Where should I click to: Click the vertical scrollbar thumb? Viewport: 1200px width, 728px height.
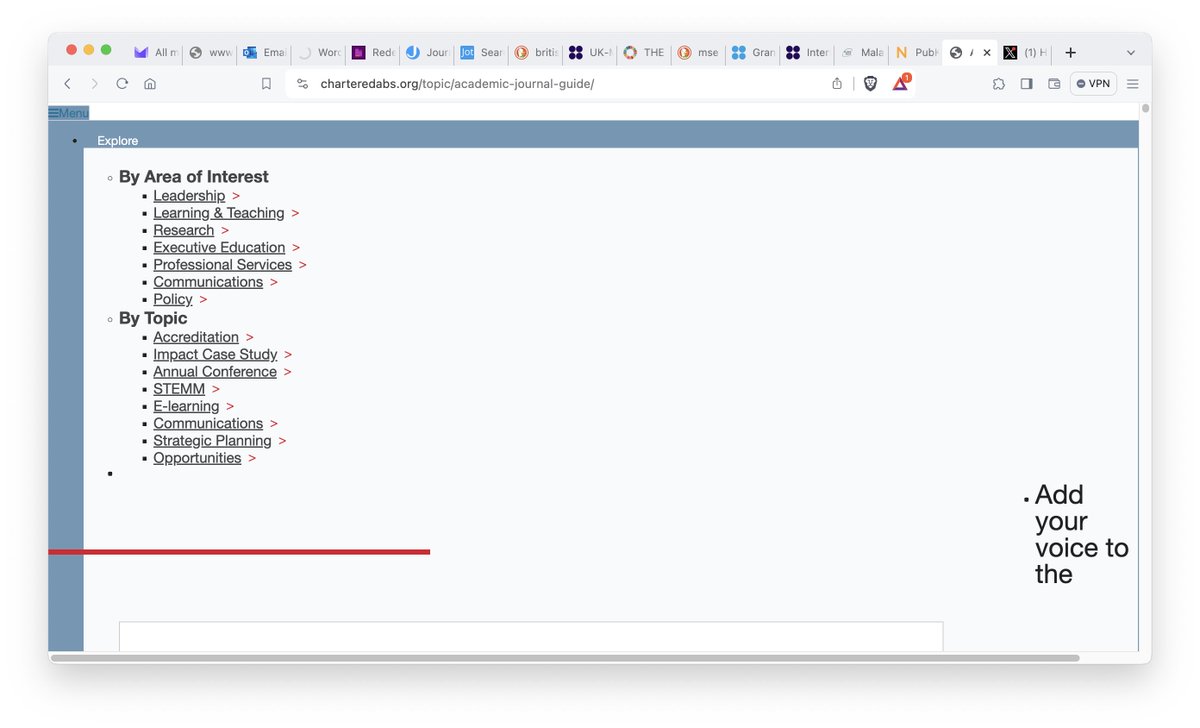(x=1145, y=108)
